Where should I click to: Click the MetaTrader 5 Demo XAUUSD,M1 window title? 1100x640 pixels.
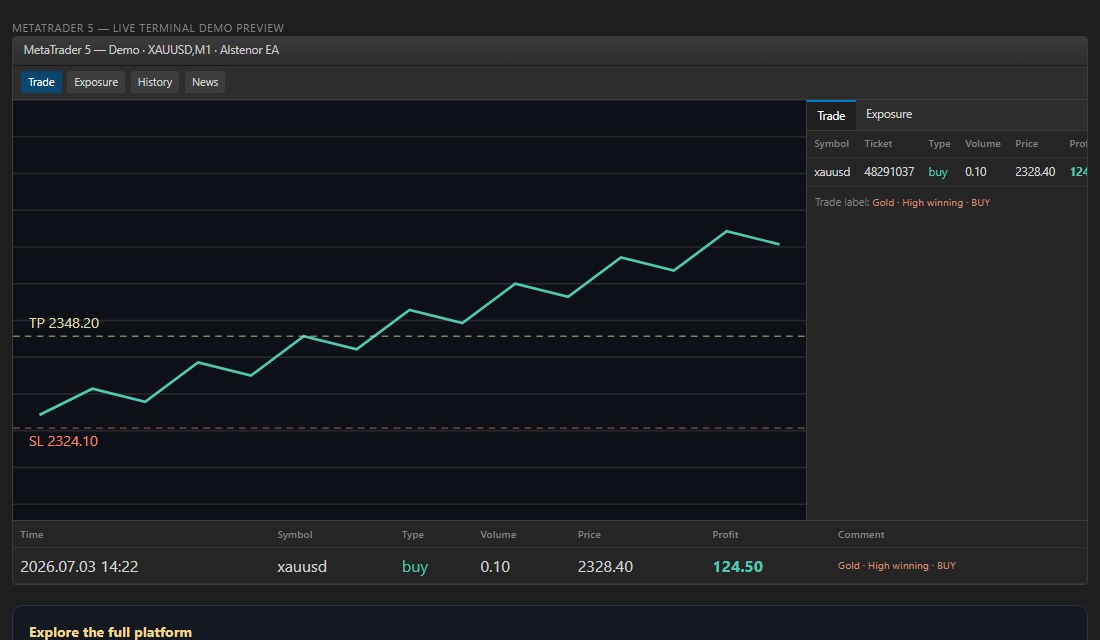151,50
